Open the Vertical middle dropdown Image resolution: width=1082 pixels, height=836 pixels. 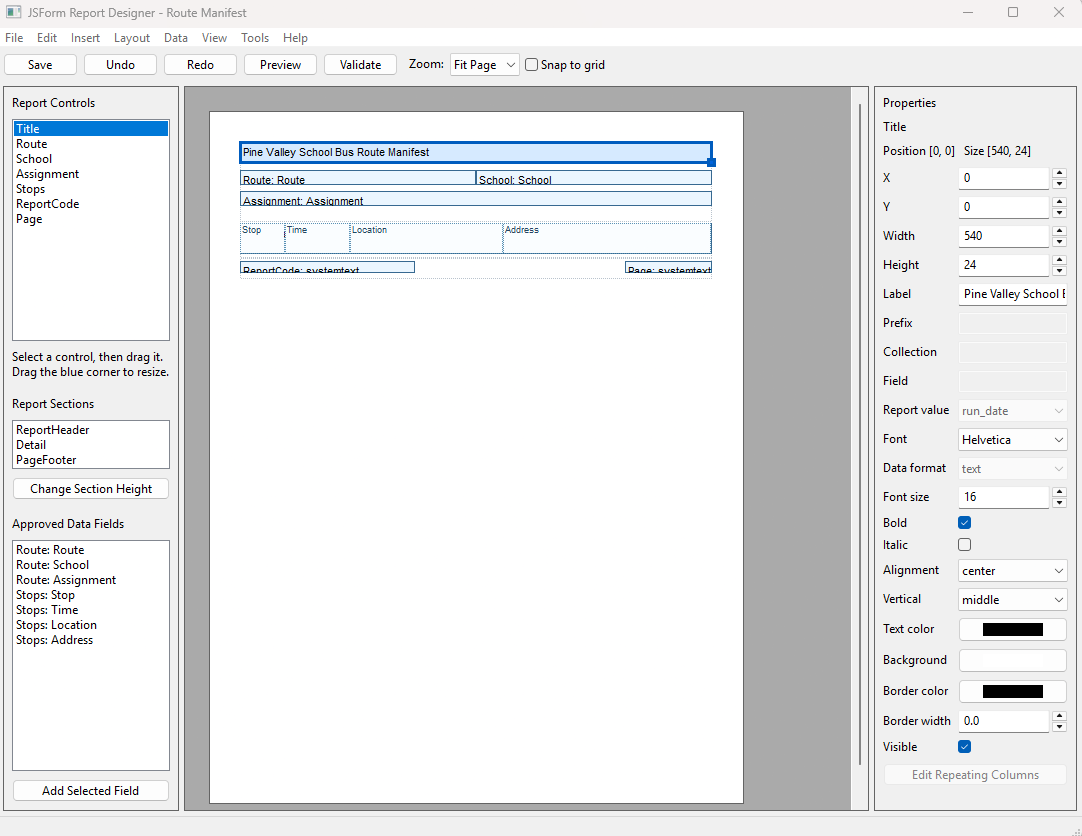[1012, 600]
